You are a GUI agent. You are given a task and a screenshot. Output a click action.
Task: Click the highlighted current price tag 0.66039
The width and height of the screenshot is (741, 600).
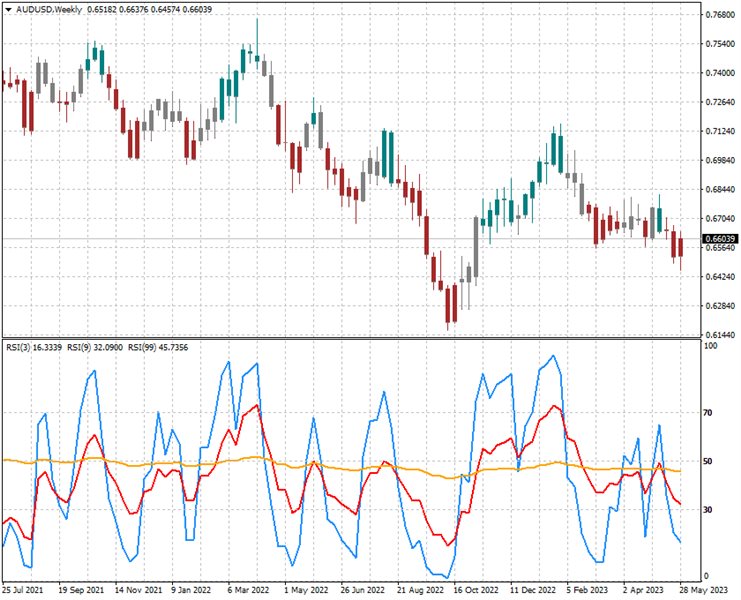[x=720, y=239]
